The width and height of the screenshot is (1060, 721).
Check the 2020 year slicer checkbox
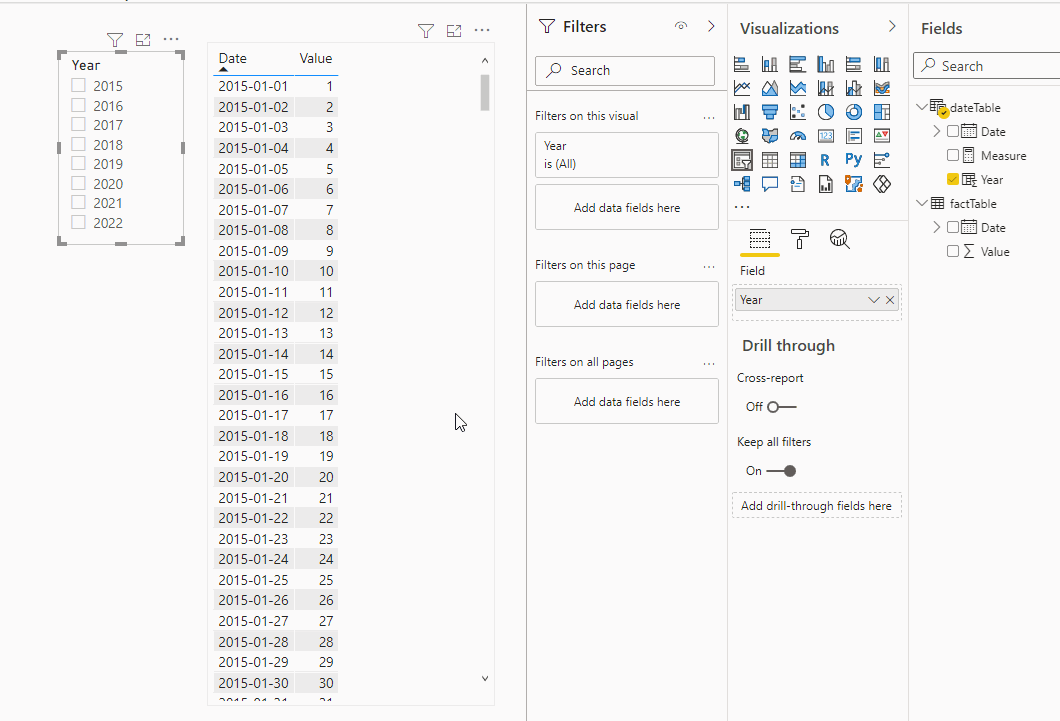(x=78, y=183)
